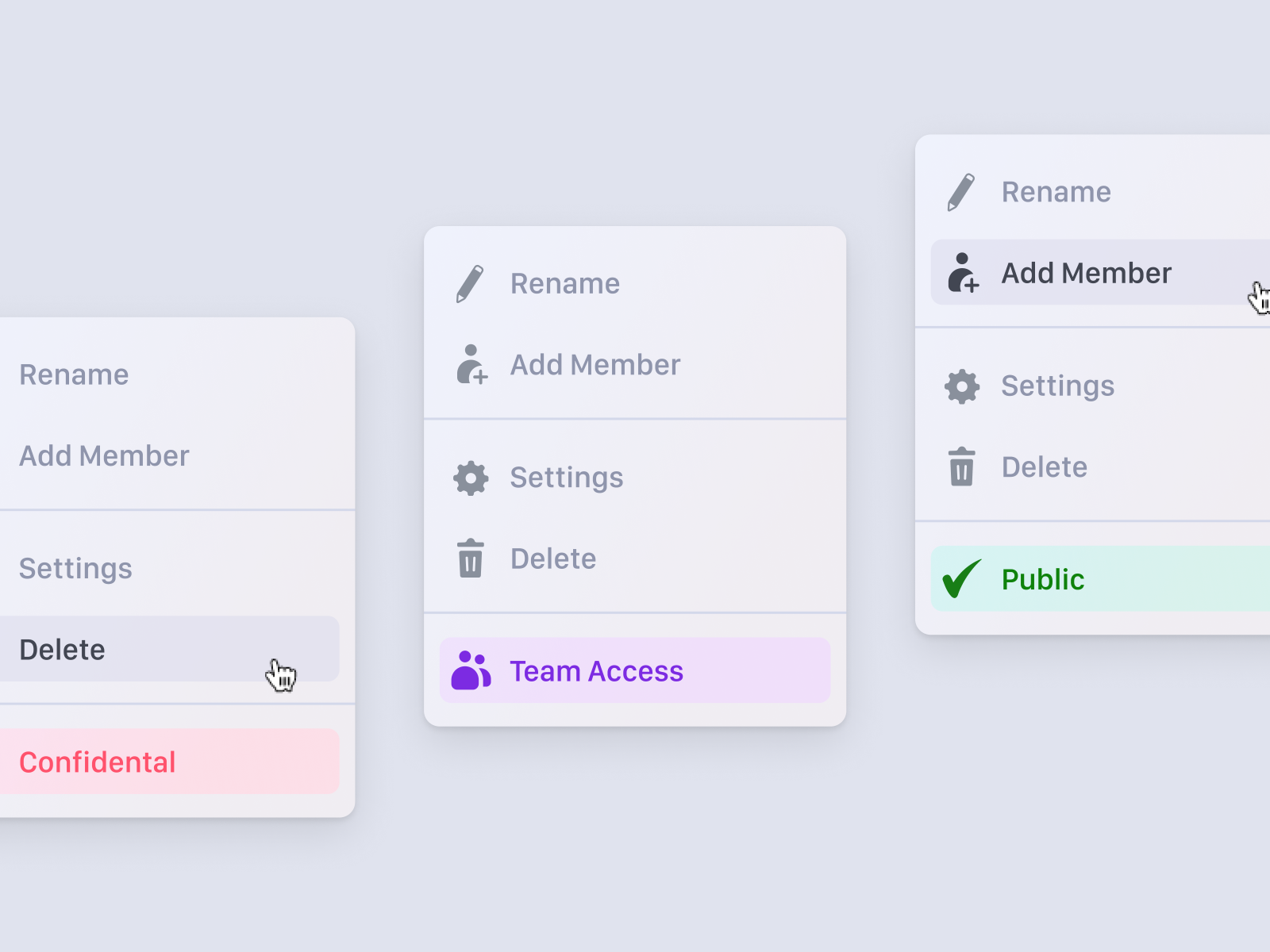Screen dimensions: 1270x952
Task: Open Team Access in the middle menu
Action: pos(596,670)
